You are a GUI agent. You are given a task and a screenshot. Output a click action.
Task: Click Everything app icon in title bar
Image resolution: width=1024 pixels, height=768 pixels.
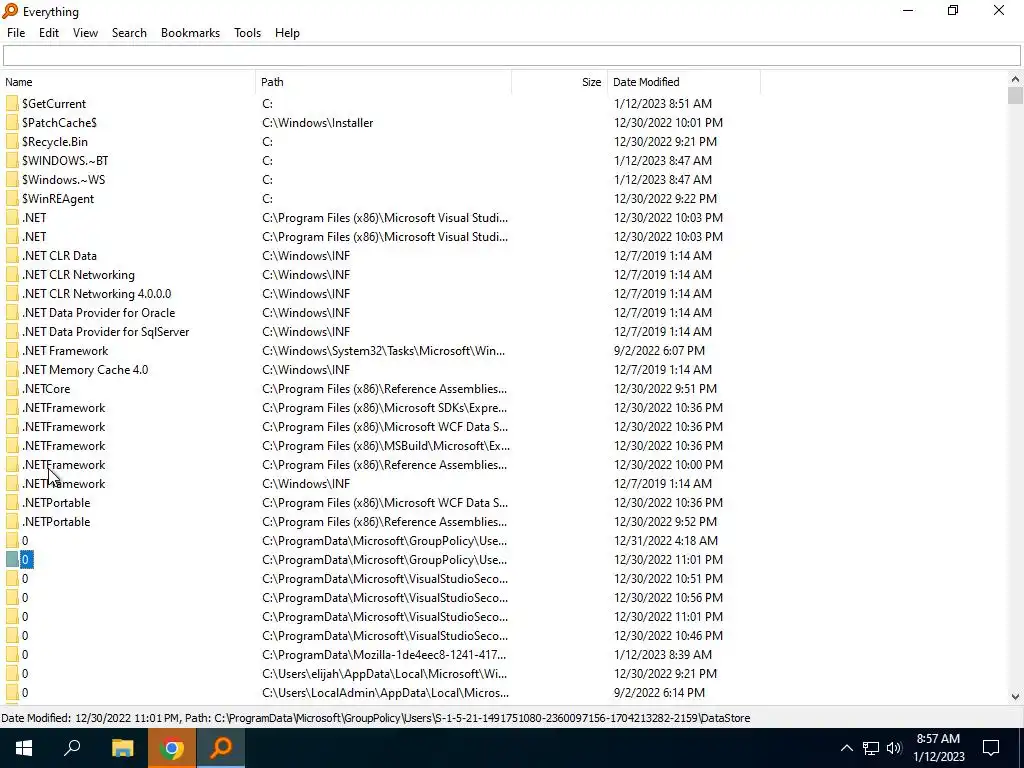pos(10,11)
